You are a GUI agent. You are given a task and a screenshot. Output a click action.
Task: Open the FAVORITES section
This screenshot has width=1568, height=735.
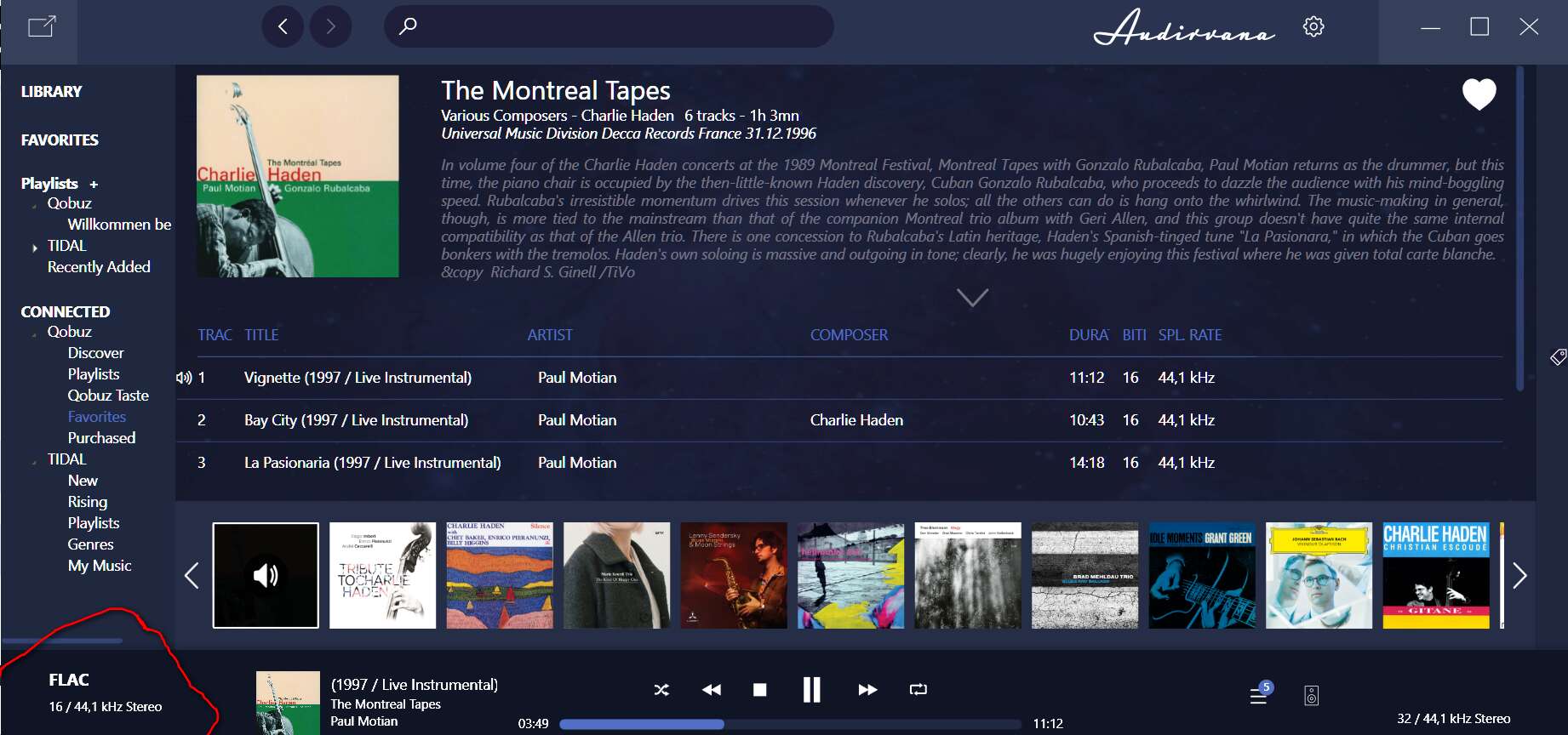pyautogui.click(x=60, y=140)
